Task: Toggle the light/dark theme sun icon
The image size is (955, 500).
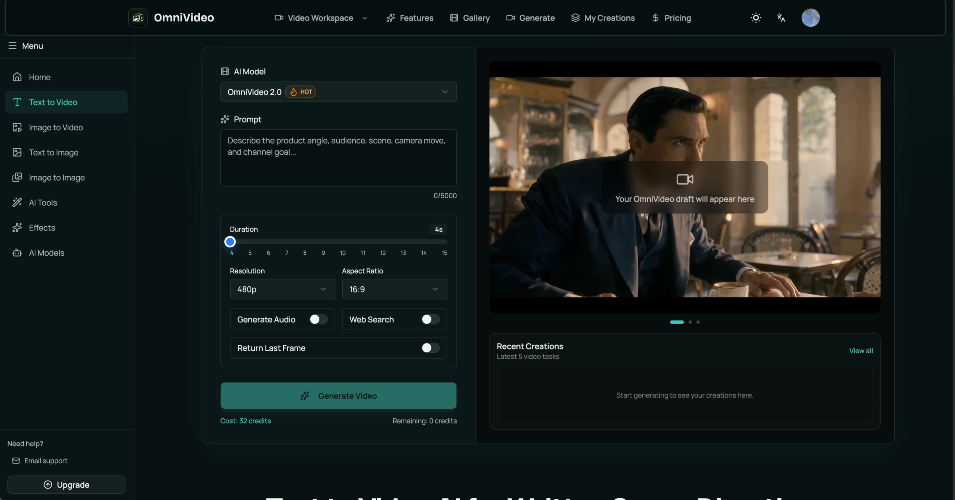Action: point(756,18)
